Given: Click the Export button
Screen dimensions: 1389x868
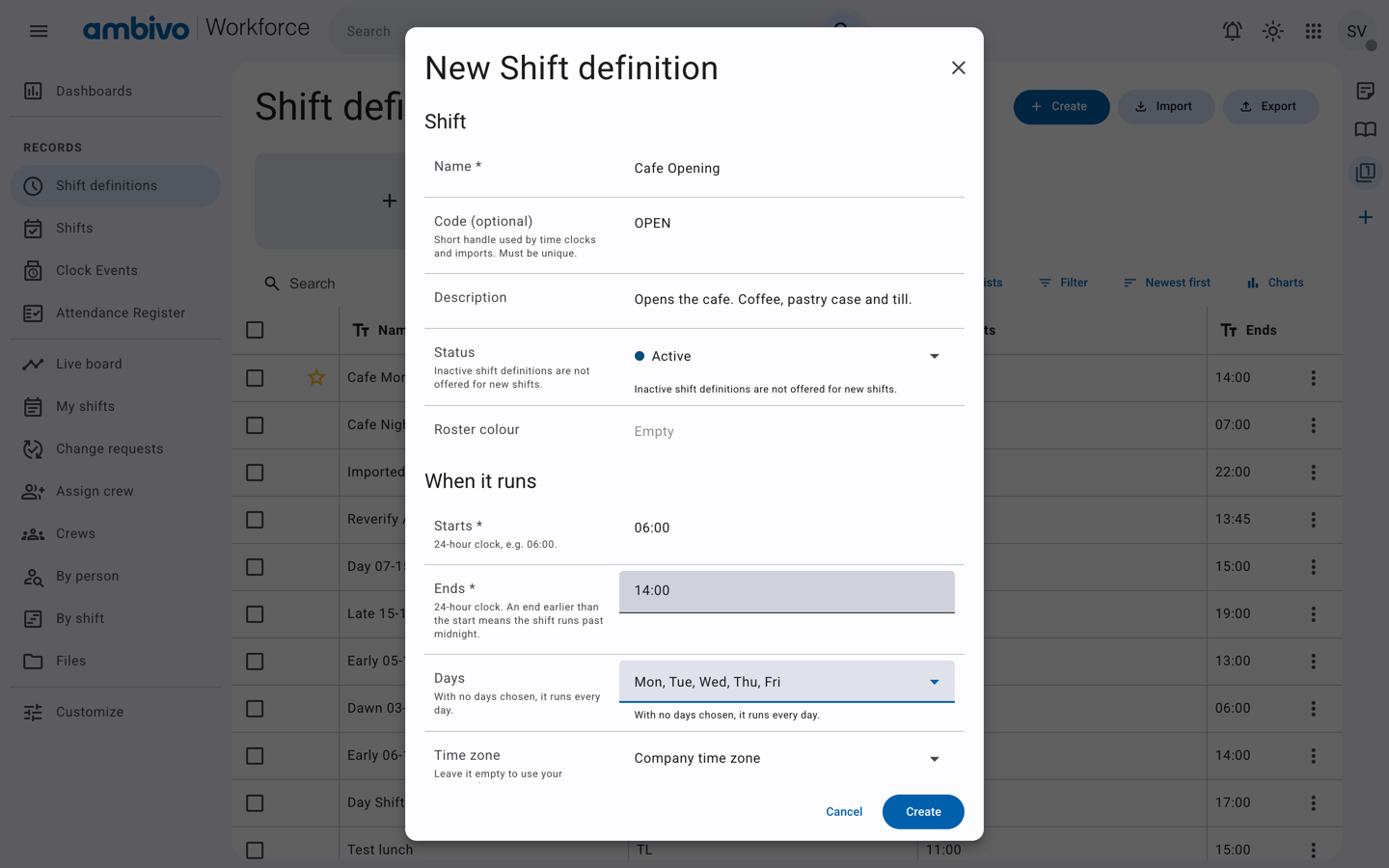Looking at the screenshot, I should (x=1270, y=106).
